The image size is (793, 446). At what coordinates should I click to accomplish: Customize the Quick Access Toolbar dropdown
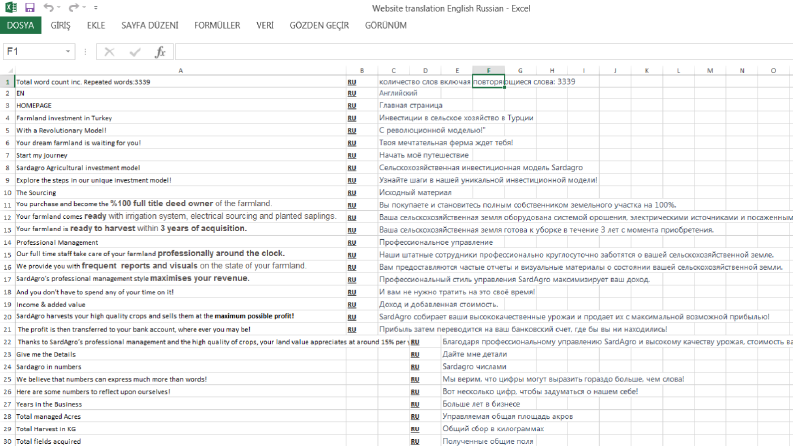pos(96,8)
